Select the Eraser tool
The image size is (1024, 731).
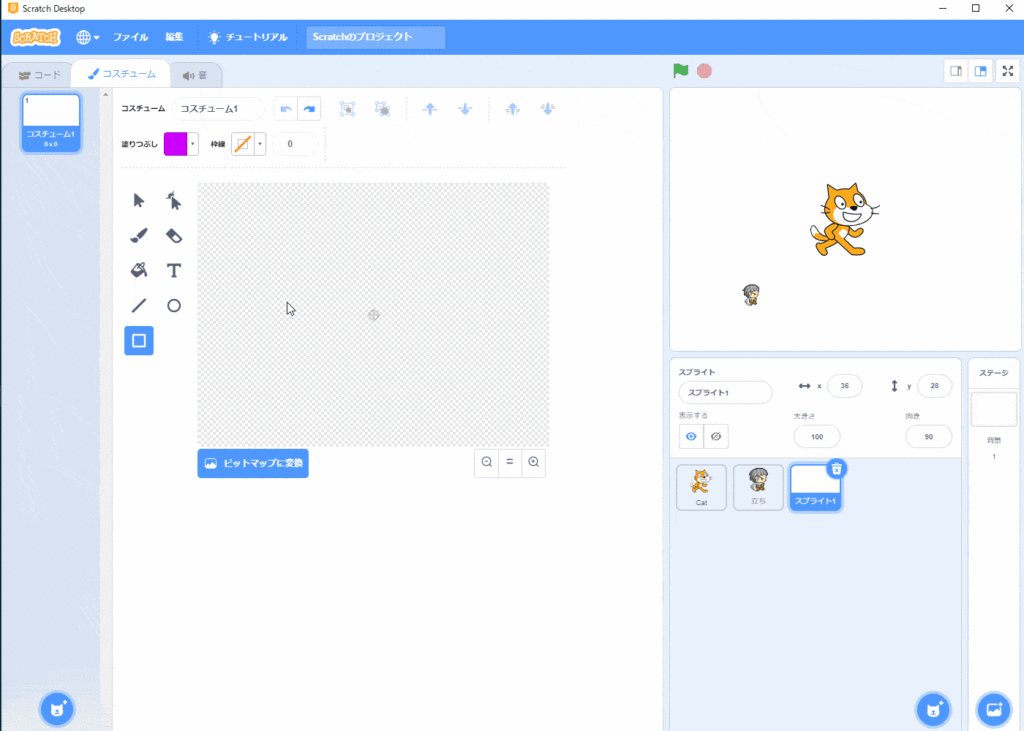(x=174, y=236)
